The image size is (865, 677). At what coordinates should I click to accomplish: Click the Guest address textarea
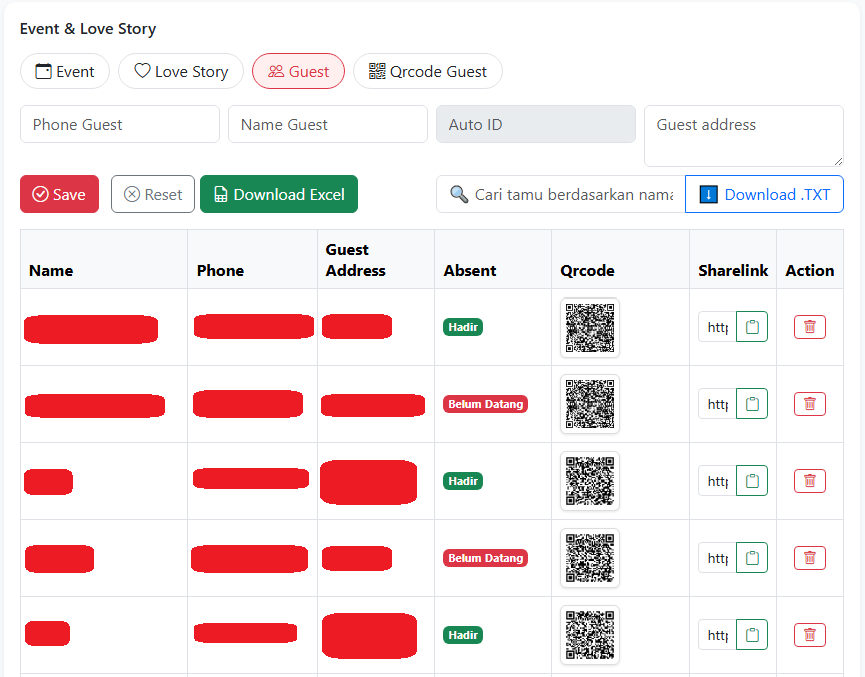pos(743,136)
